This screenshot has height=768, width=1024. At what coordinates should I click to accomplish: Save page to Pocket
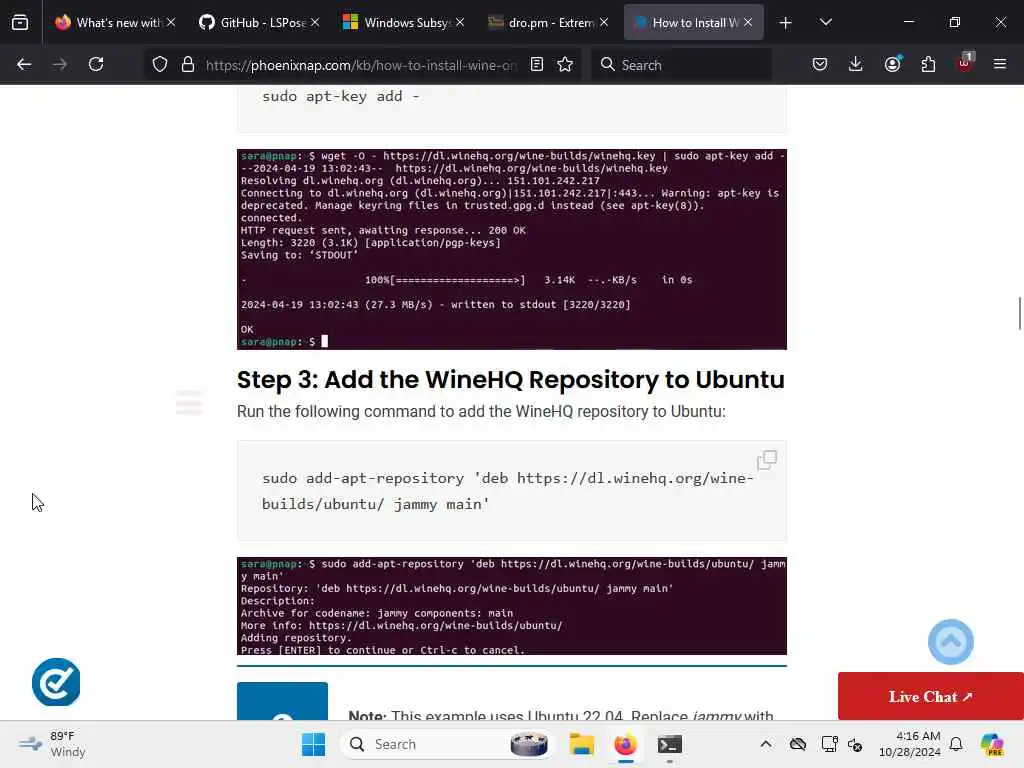pos(820,64)
